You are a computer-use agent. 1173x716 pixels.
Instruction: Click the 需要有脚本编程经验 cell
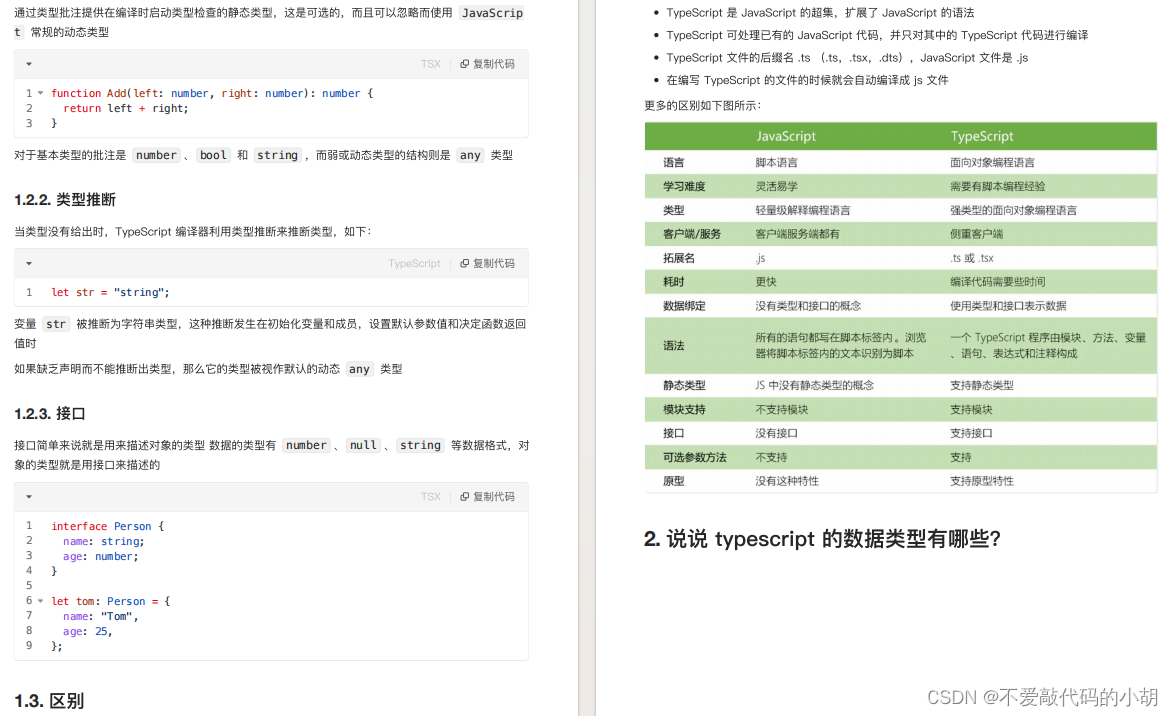997,186
